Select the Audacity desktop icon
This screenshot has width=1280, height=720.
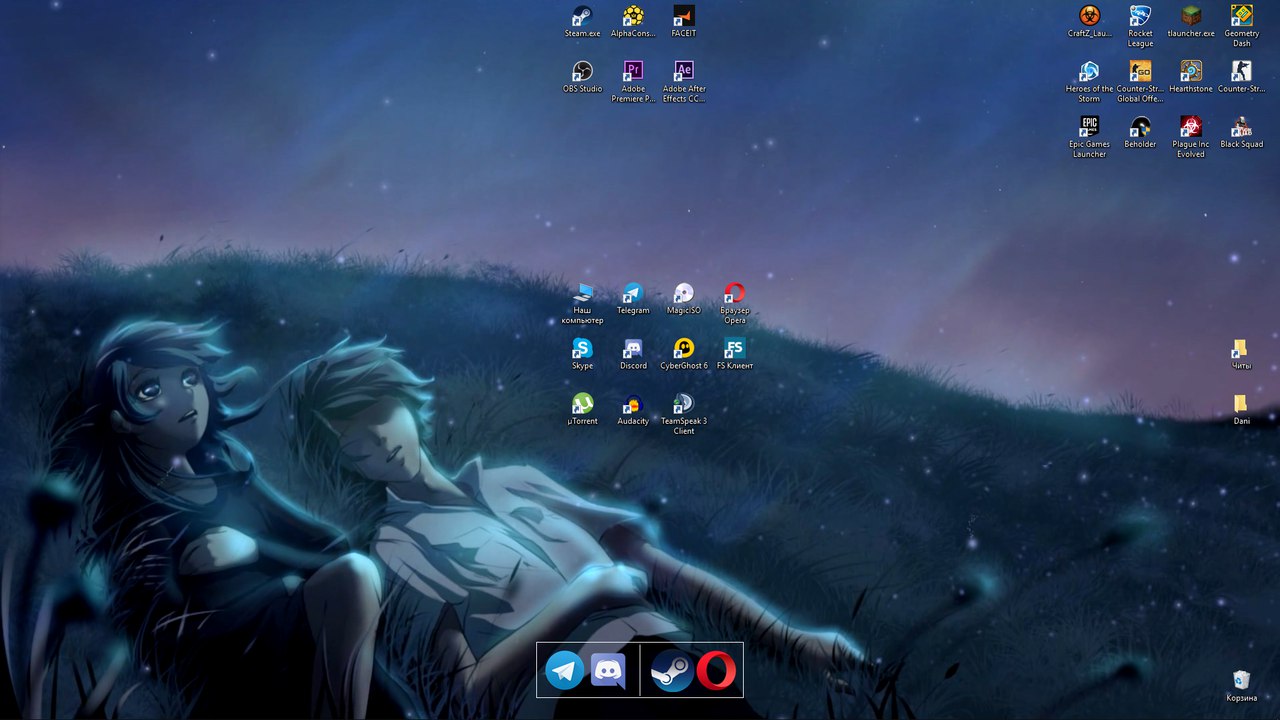point(633,409)
